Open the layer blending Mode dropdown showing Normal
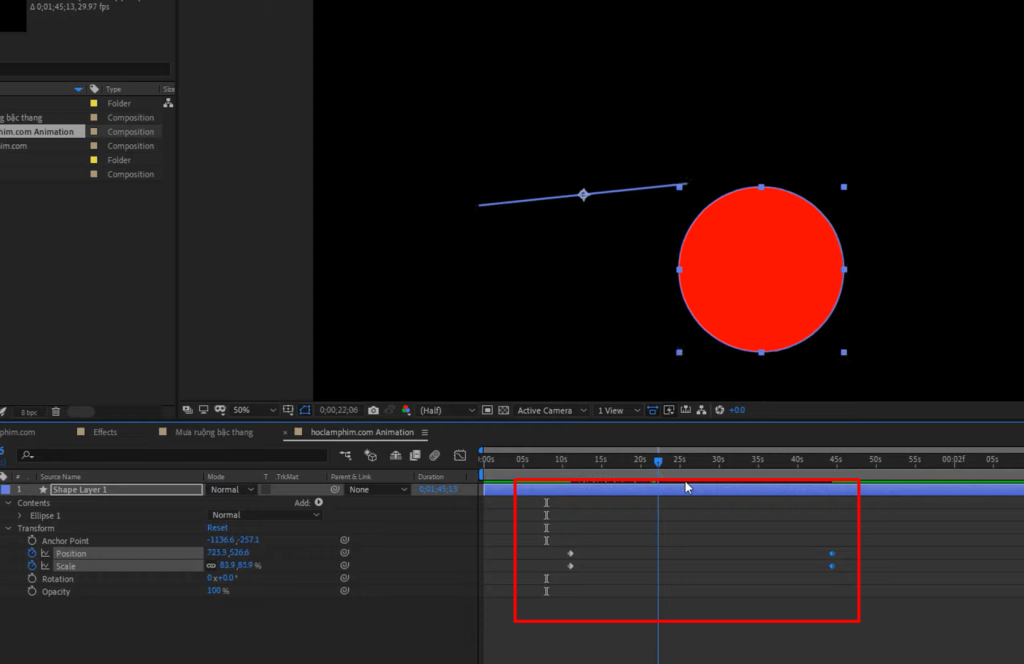The height and width of the screenshot is (664, 1024). click(x=230, y=489)
